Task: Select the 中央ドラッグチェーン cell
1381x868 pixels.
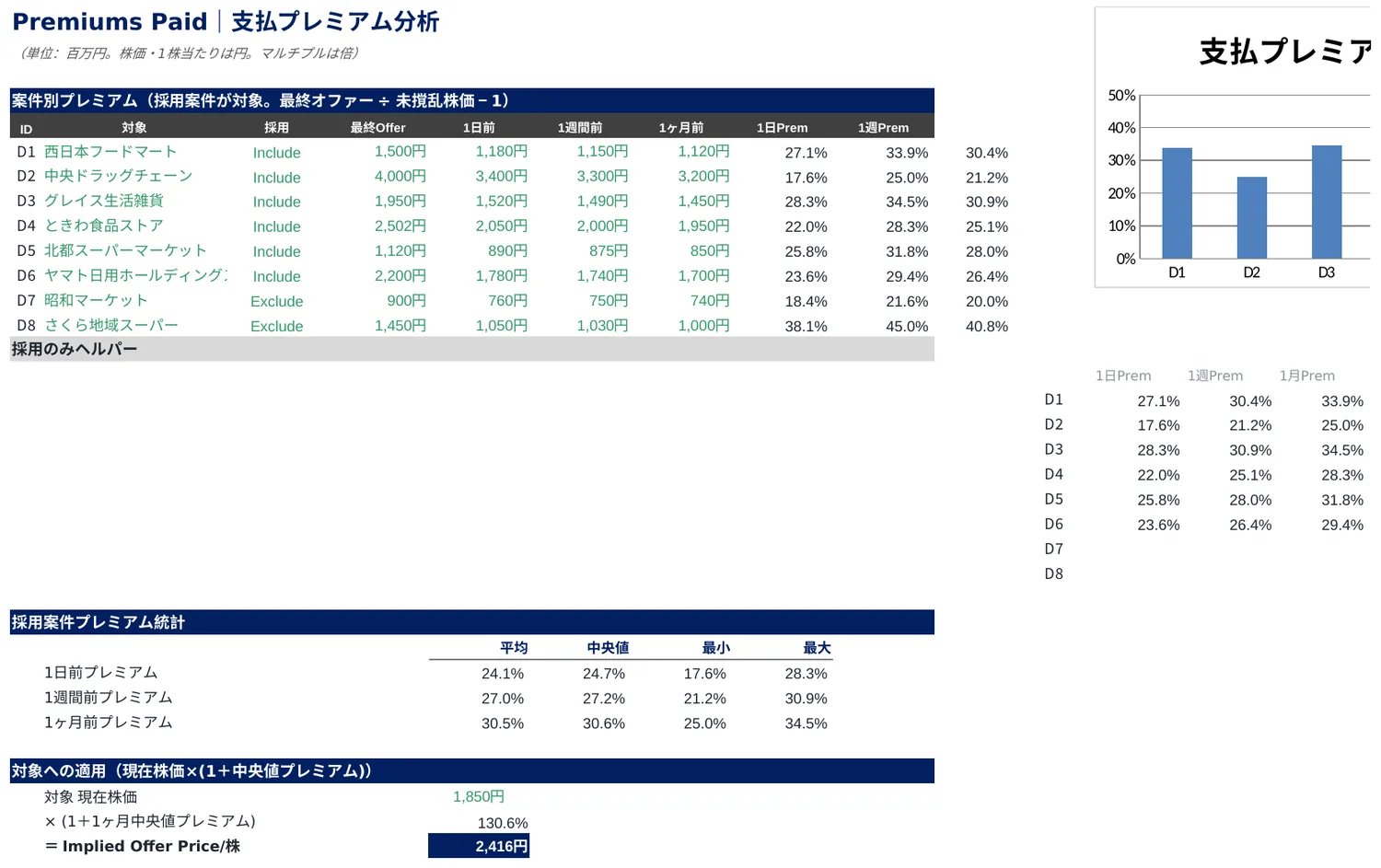Action: click(119, 176)
